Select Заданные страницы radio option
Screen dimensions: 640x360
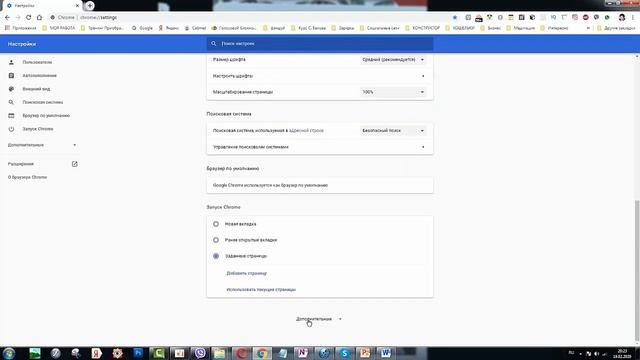[216, 256]
